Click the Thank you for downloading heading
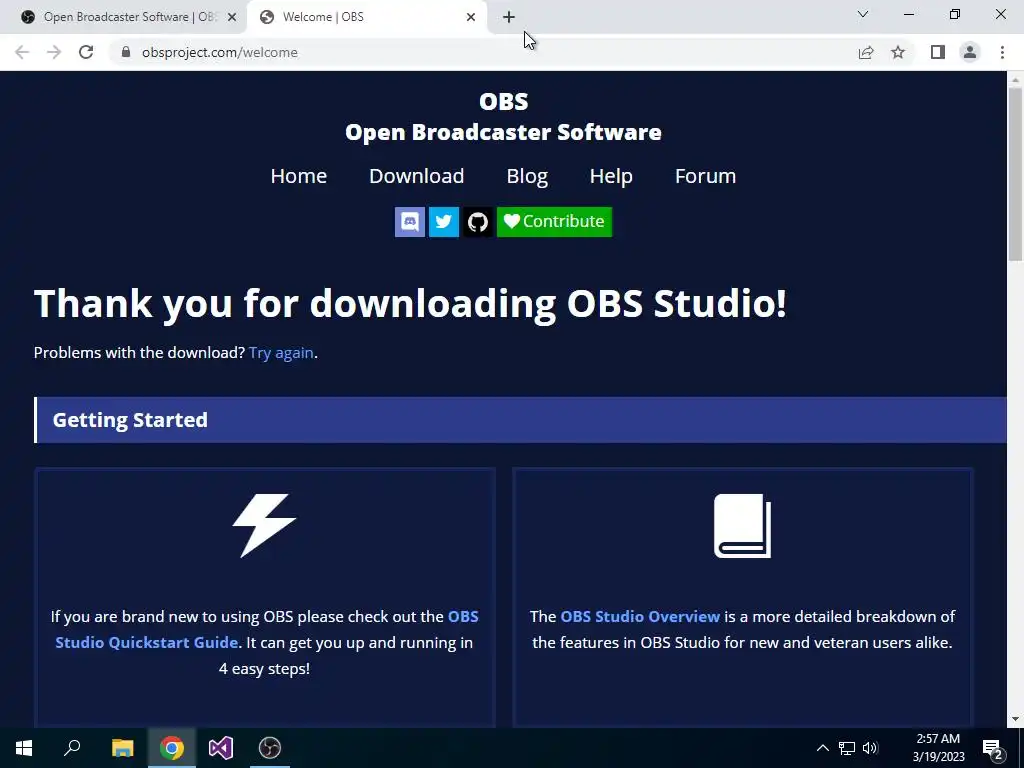Viewport: 1024px width, 768px height. [410, 304]
